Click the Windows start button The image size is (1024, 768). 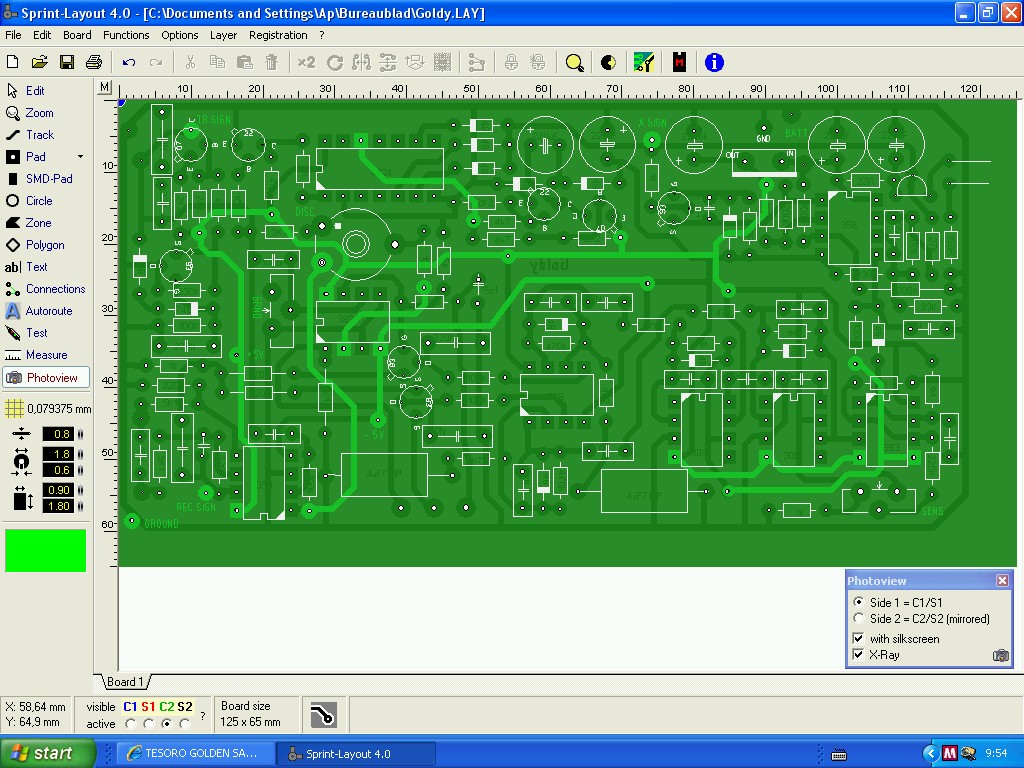[x=48, y=753]
